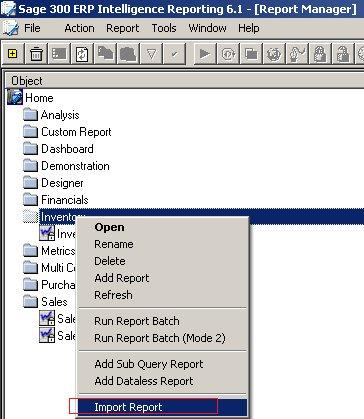Click the stacked-windows toolbar icon
Viewport: 364px width, 419px height.
pyautogui.click(x=251, y=54)
